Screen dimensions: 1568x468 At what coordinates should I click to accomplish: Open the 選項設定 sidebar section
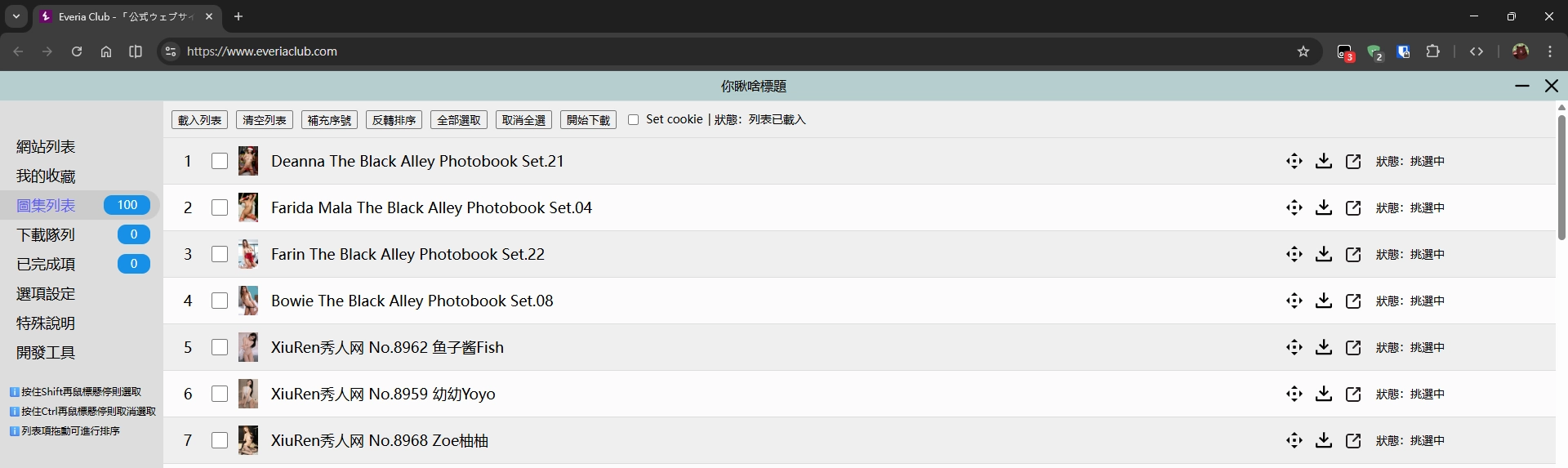tap(46, 294)
